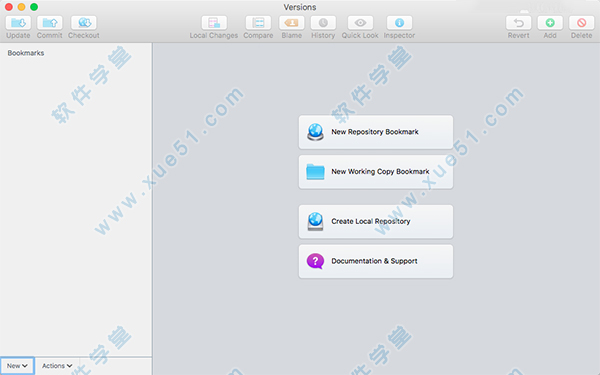Open the Inspector info icon

(x=399, y=23)
